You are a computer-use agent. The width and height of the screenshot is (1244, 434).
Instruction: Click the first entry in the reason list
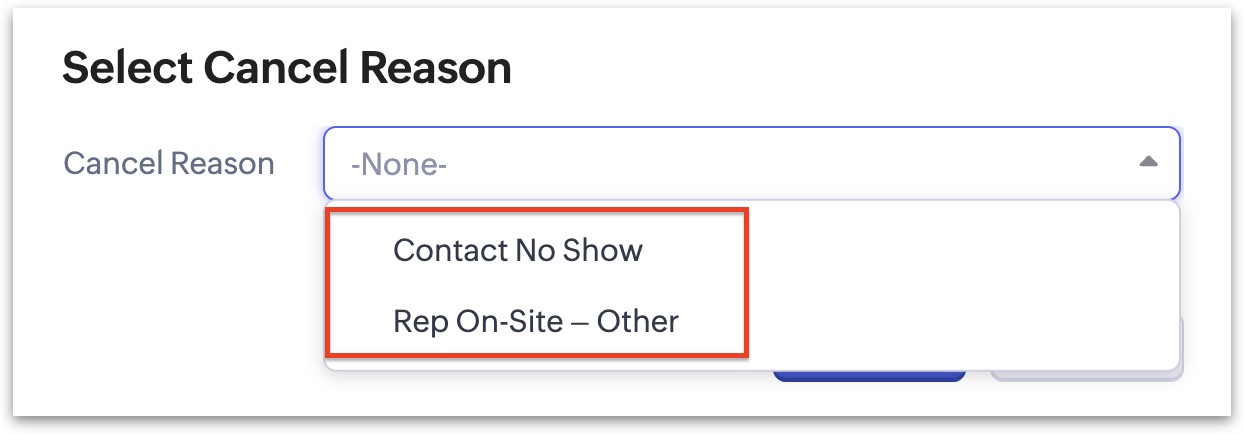pyautogui.click(x=517, y=250)
